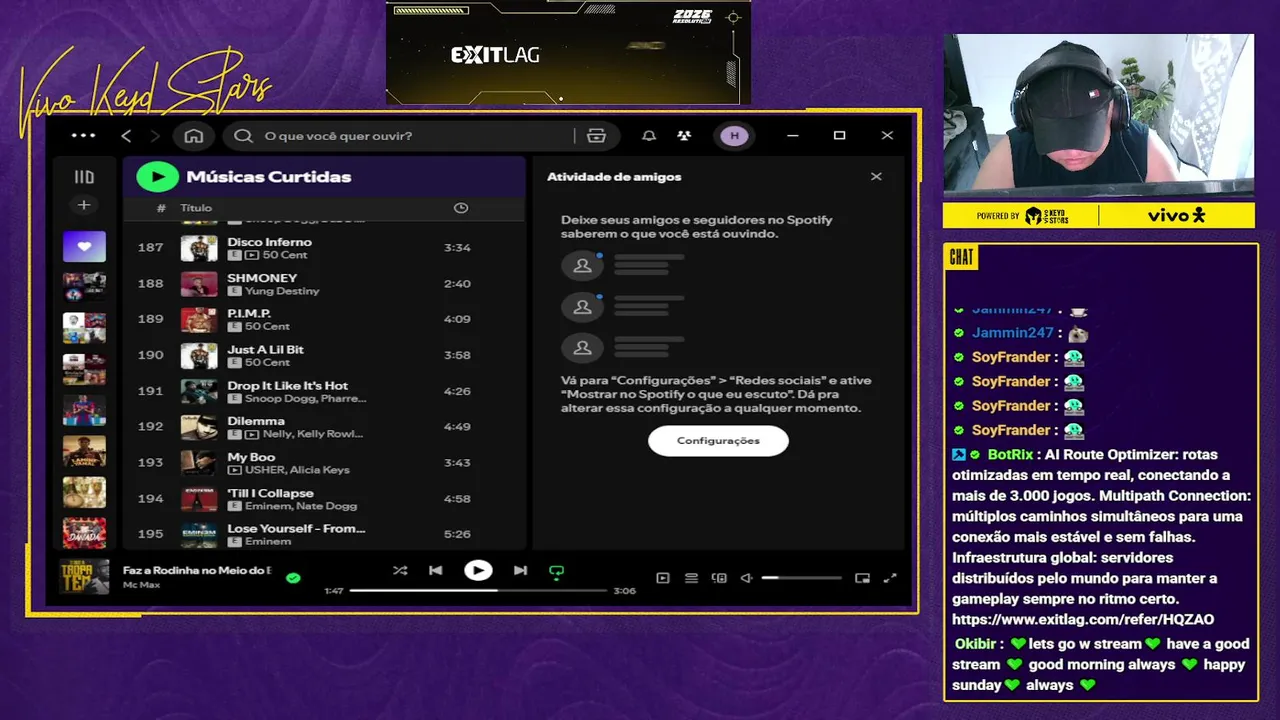The height and width of the screenshot is (720, 1280).
Task: Mute with the volume speaker icon
Action: click(746, 578)
